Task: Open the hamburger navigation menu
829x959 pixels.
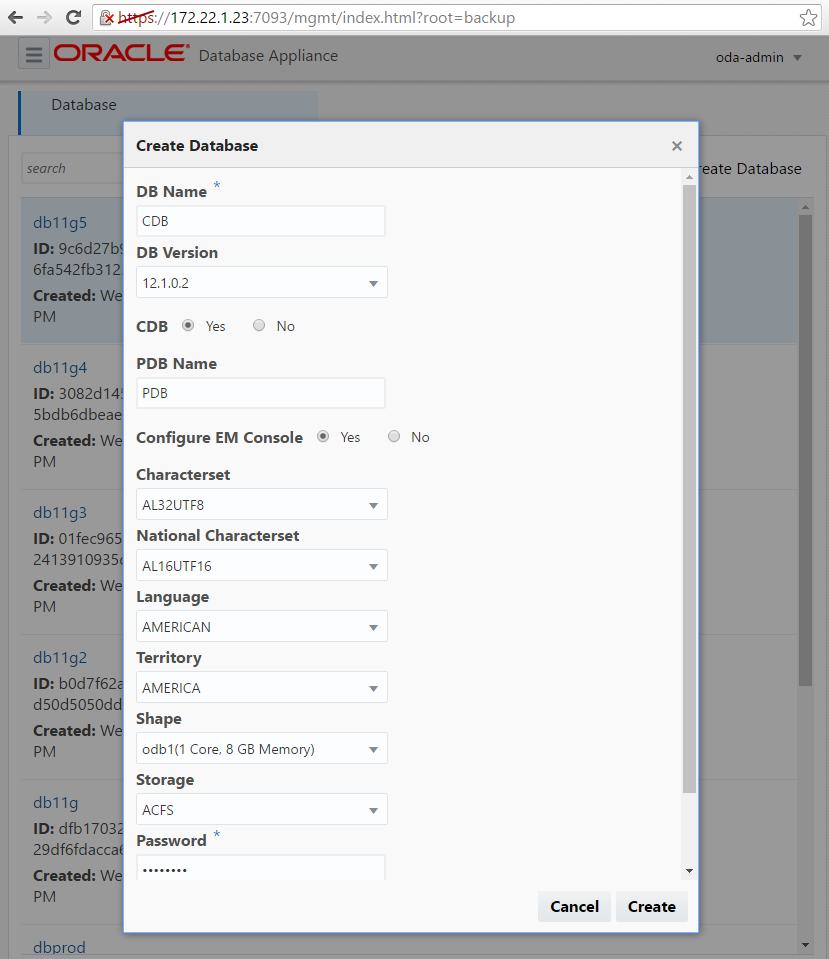Action: 34,54
